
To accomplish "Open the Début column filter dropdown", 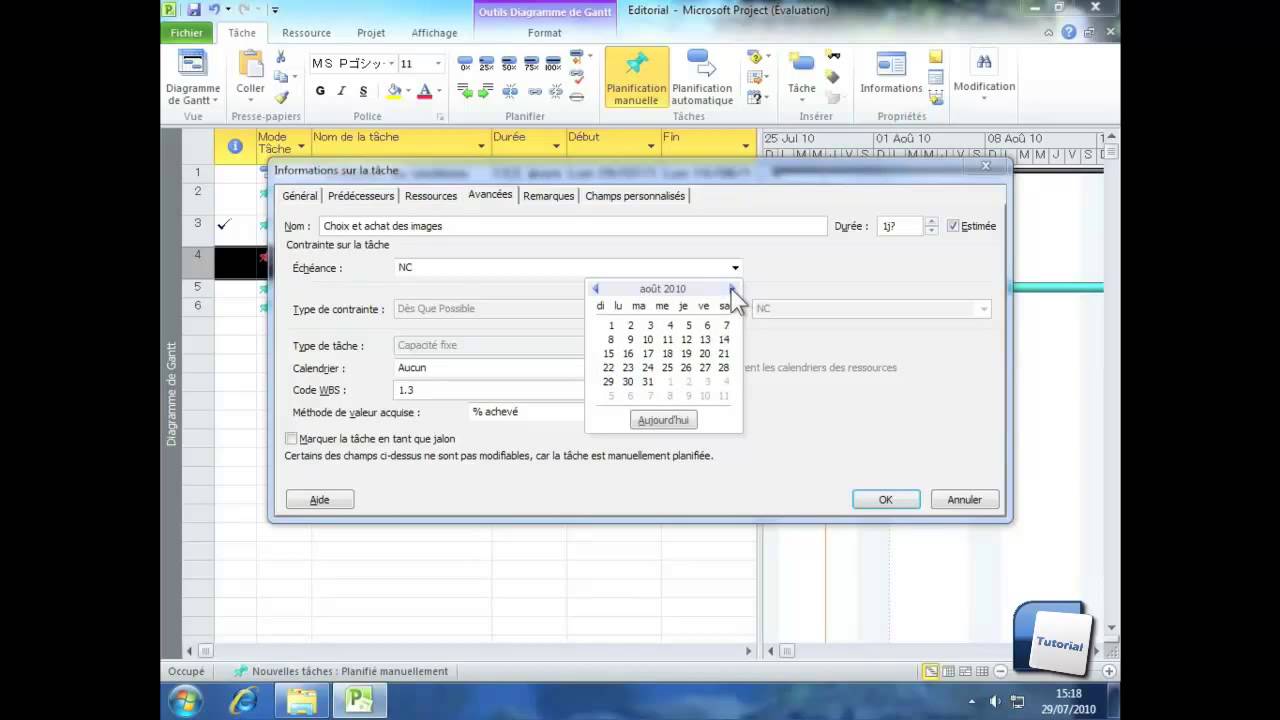I will coord(650,148).
